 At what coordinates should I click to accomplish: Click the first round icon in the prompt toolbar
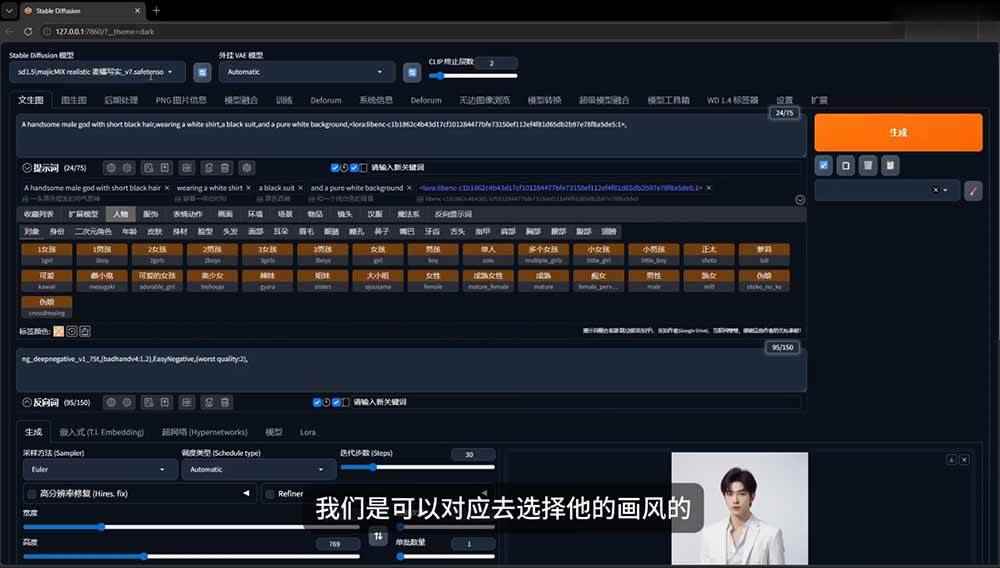click(111, 168)
